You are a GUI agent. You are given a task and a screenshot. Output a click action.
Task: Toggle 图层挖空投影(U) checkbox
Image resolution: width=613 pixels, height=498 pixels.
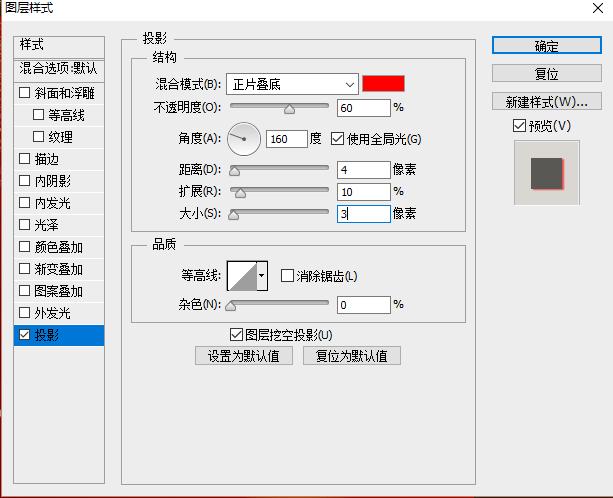[236, 335]
